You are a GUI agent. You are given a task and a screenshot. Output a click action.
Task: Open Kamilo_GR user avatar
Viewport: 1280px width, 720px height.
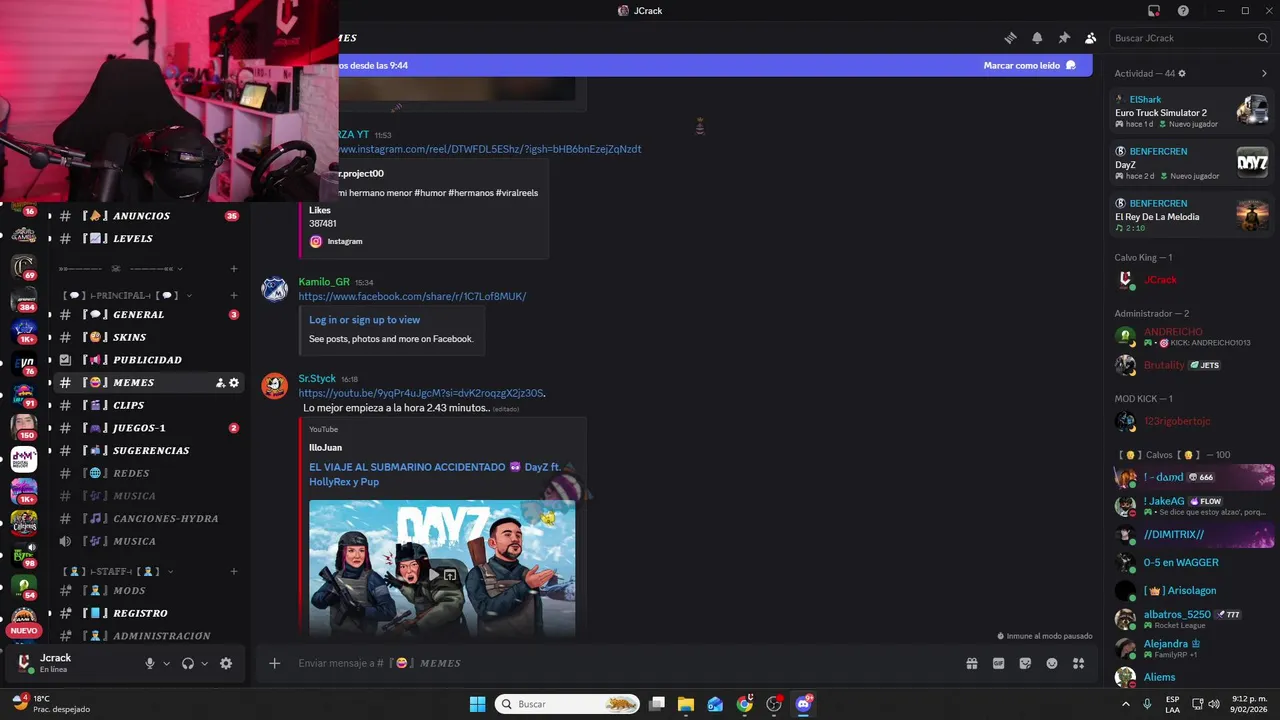tap(275, 290)
